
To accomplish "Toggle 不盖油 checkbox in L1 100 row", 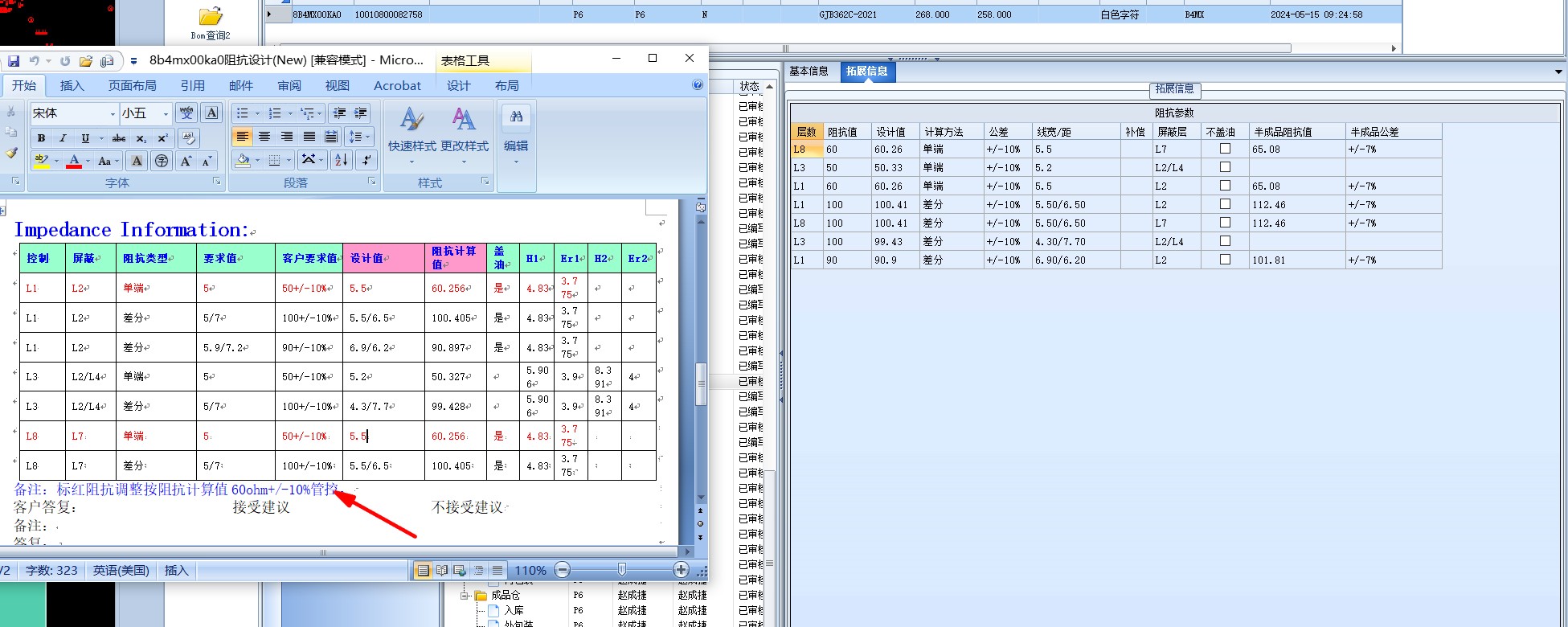I will click(x=1225, y=204).
